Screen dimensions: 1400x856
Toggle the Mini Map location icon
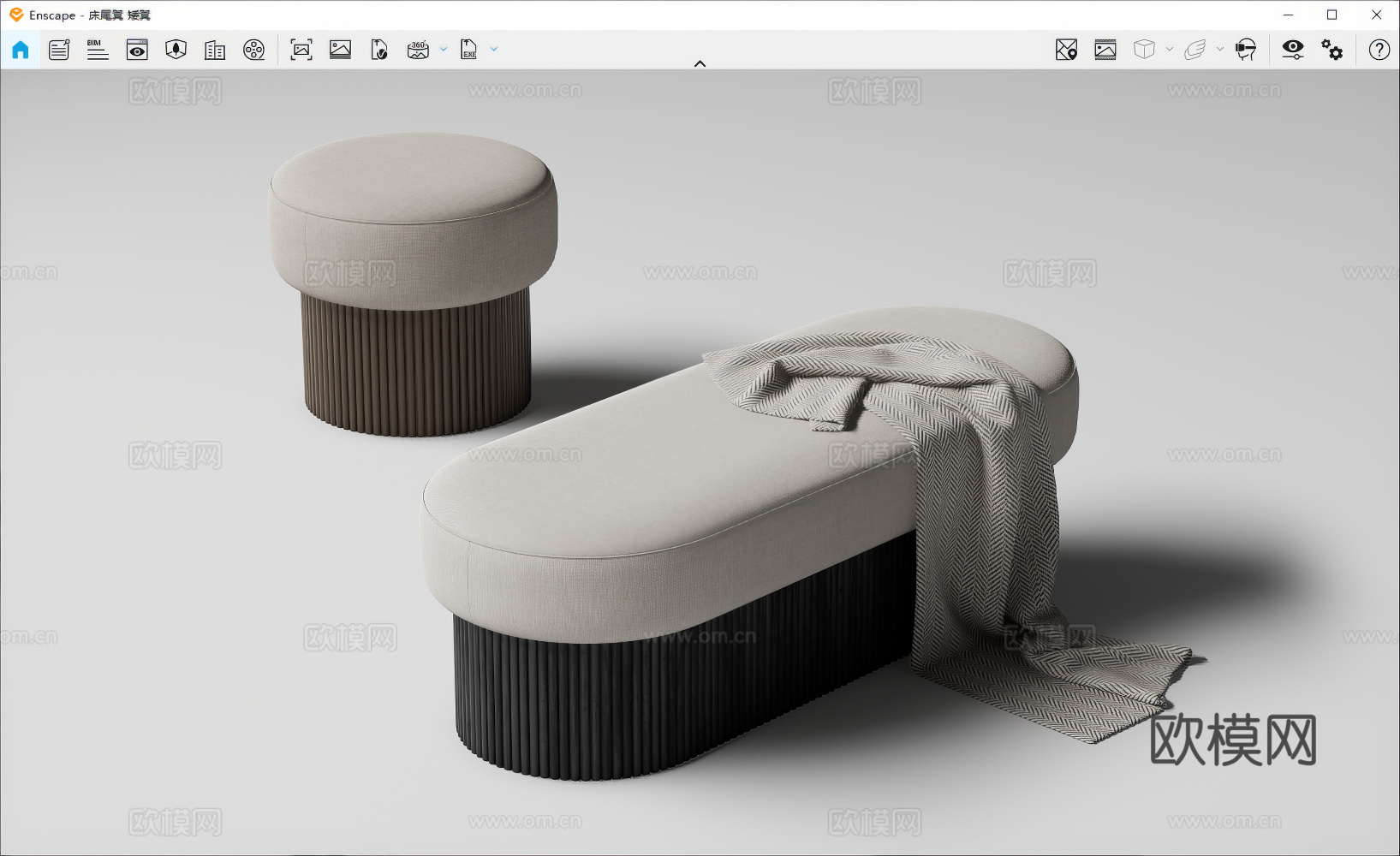click(1066, 50)
